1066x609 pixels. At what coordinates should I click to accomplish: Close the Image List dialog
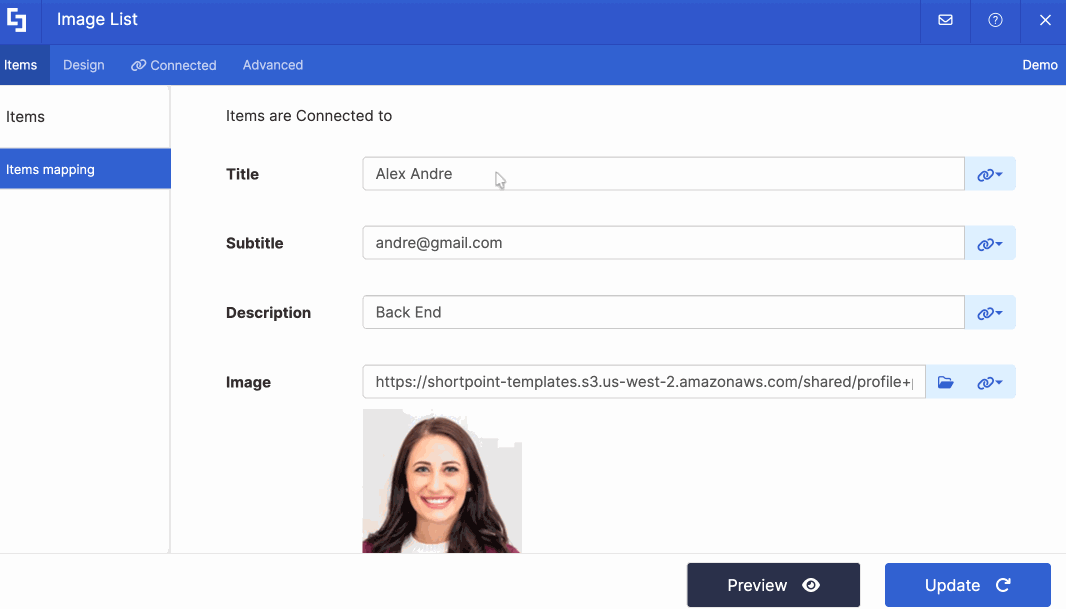[1045, 20]
